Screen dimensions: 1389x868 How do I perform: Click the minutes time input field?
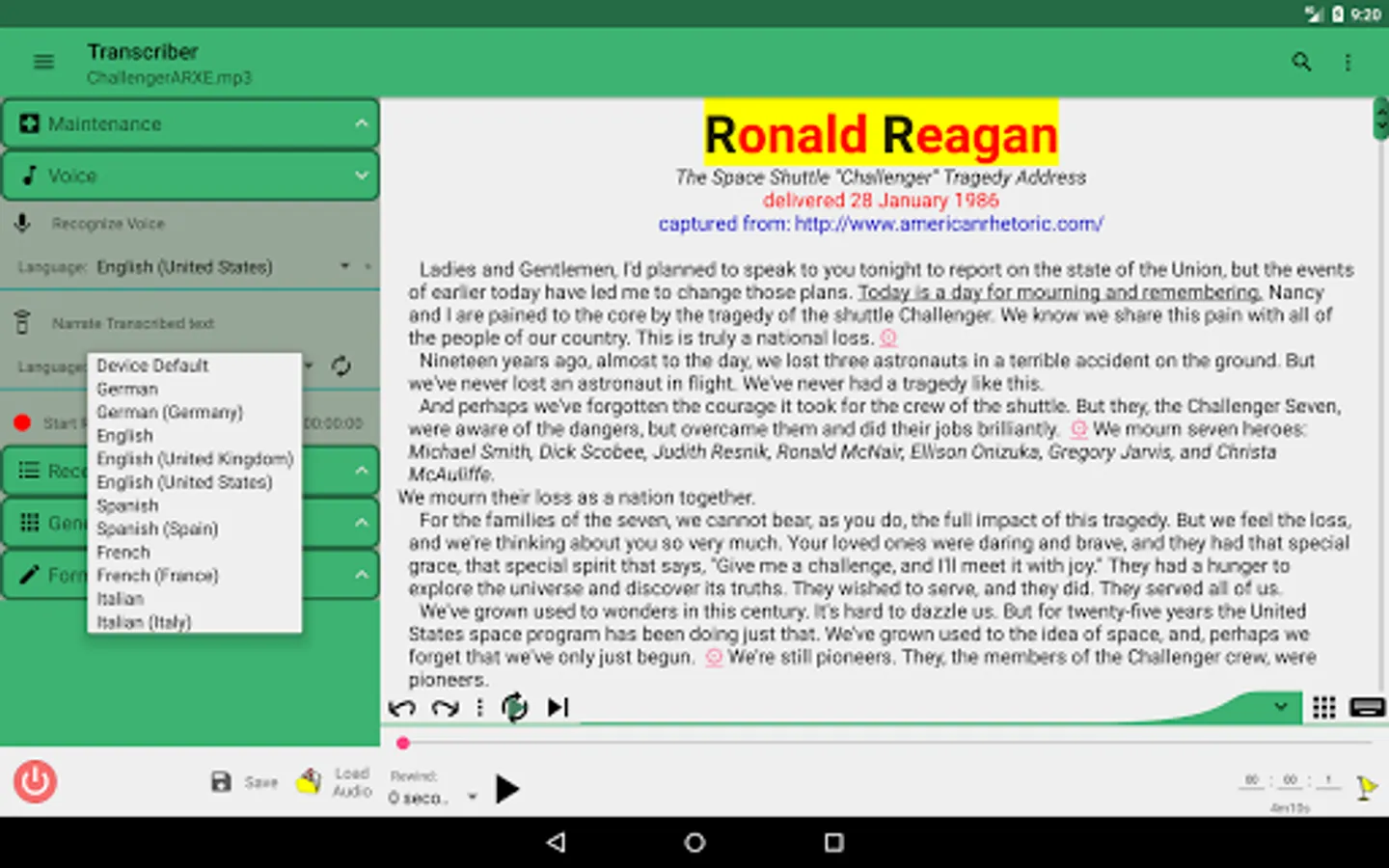pos(1290,780)
